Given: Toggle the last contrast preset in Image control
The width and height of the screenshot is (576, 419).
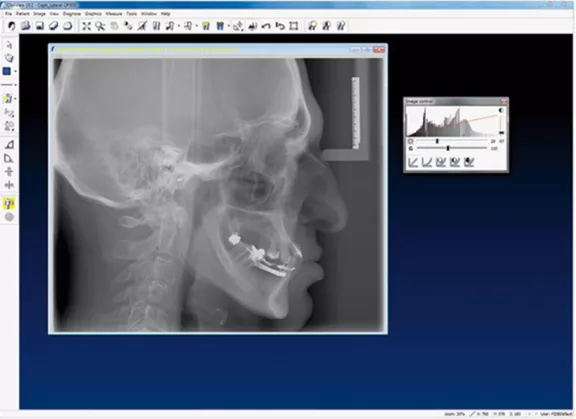Looking at the screenshot, I should click(x=468, y=162).
